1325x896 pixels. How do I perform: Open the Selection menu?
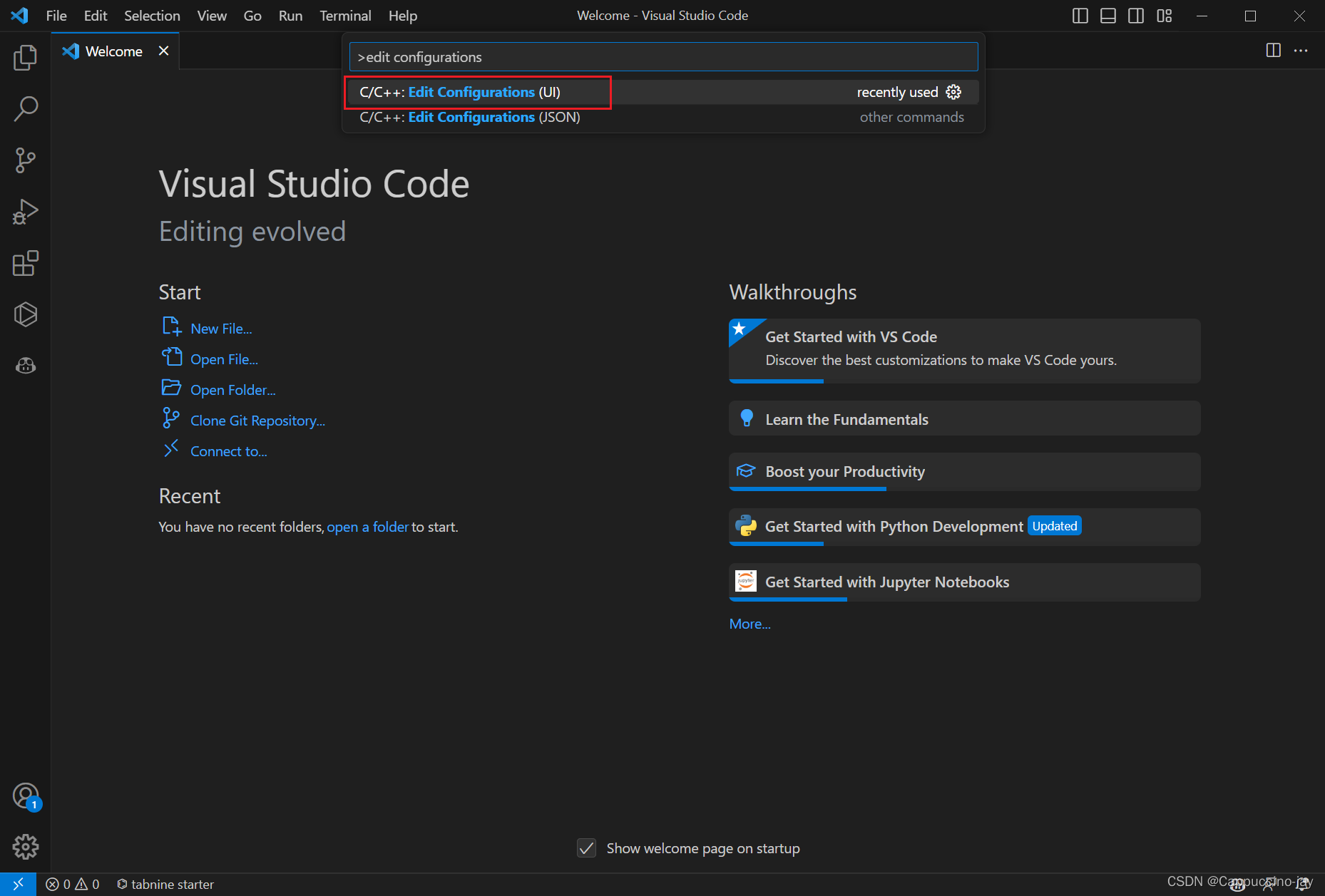(152, 16)
